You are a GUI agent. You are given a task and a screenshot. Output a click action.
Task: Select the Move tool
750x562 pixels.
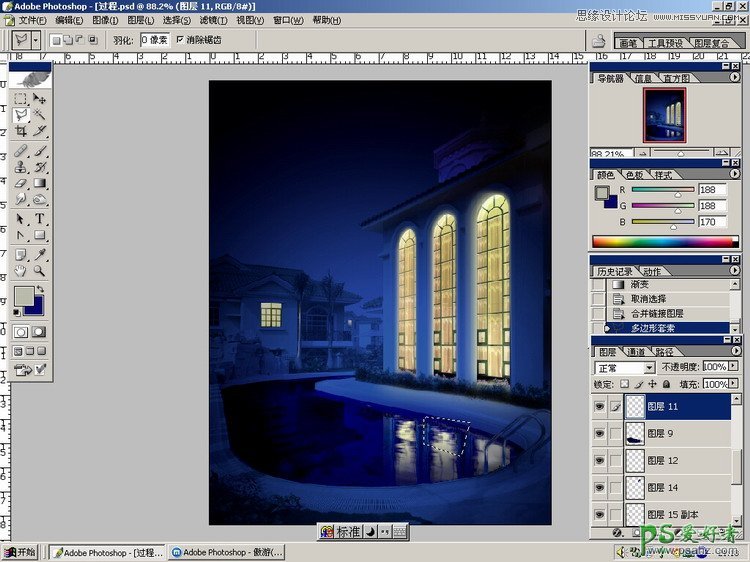[40, 99]
